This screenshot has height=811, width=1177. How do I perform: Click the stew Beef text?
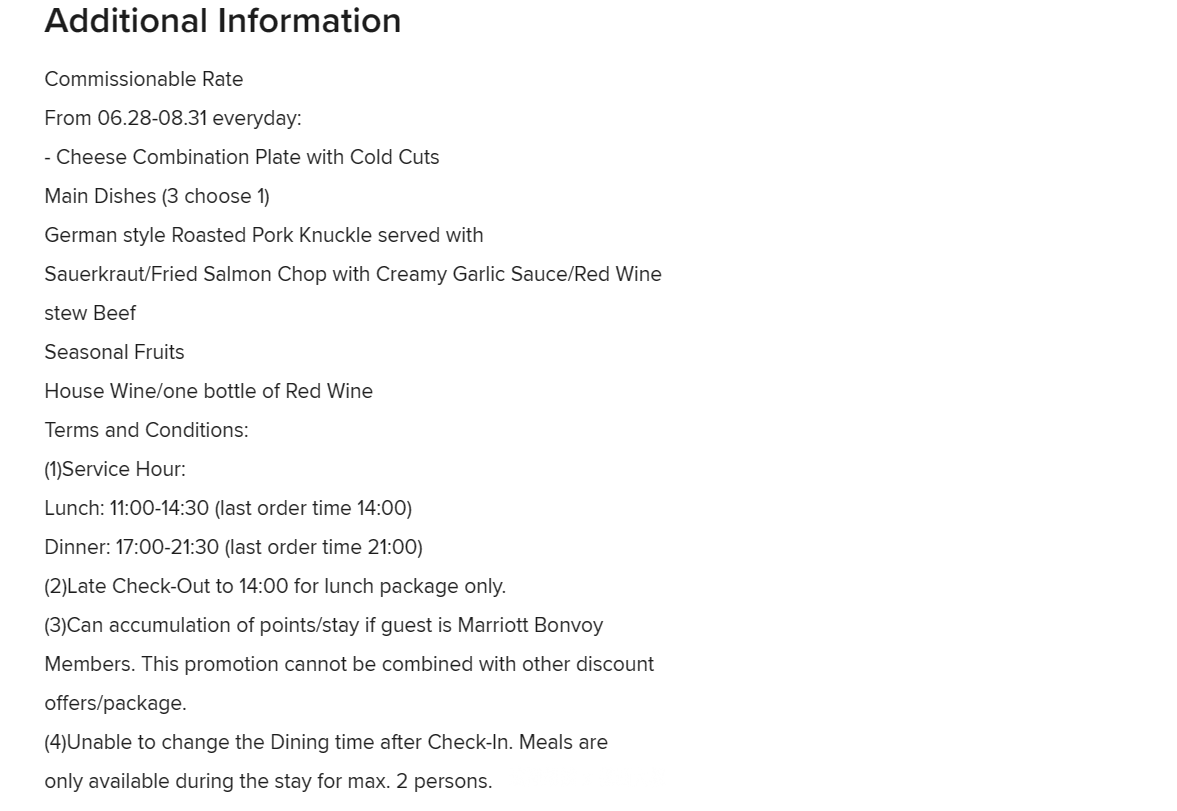tap(90, 313)
